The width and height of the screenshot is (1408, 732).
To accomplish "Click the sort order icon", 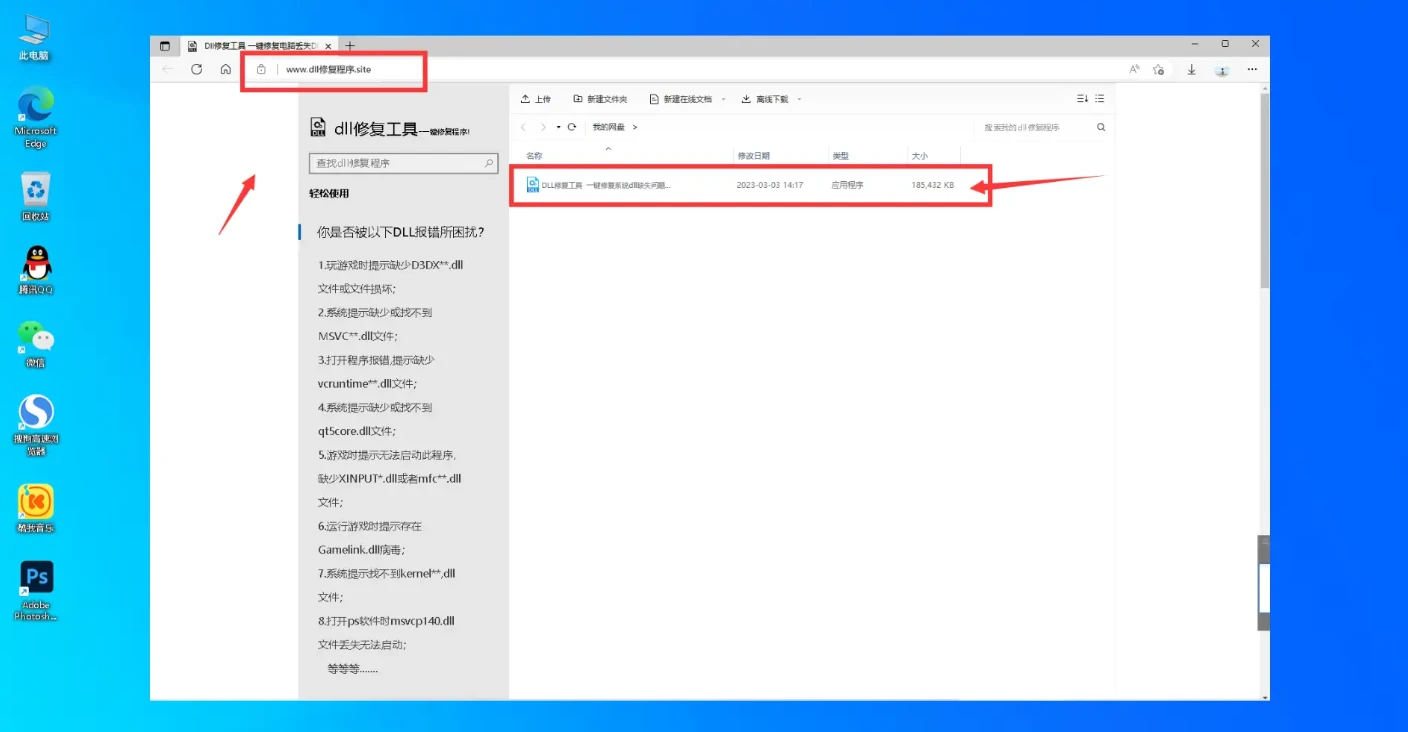I will [1082, 99].
